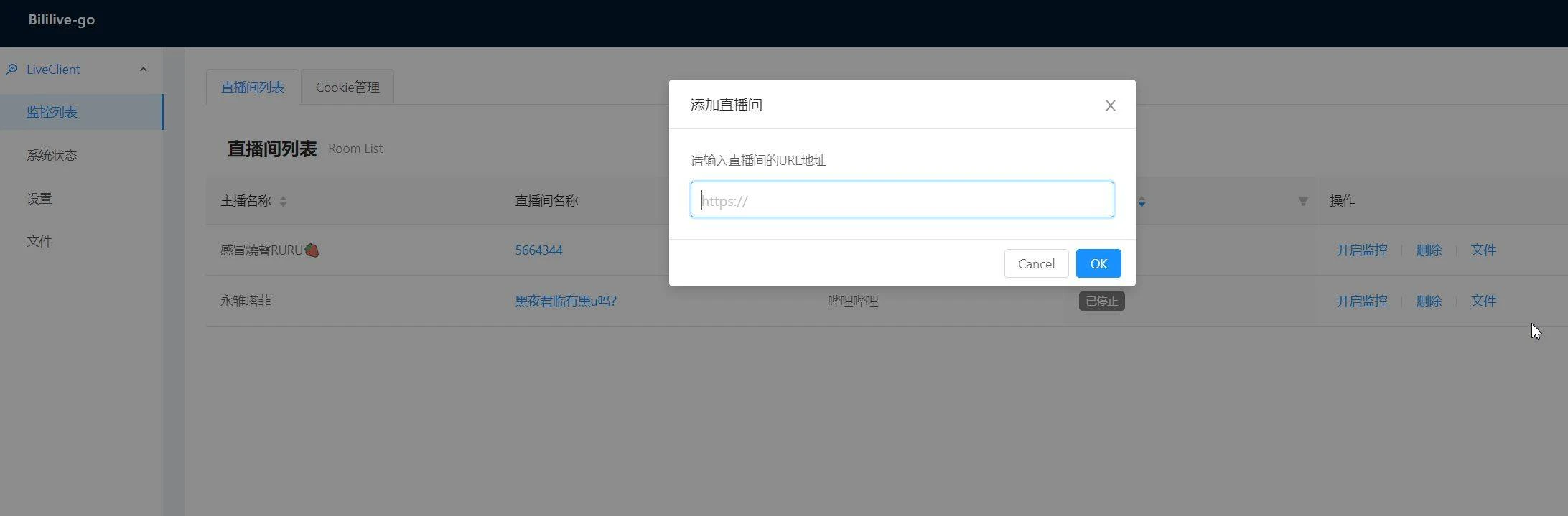Viewport: 1568px width, 516px height.
Task: Close the 添加直播间 dialog with X
Action: pyautogui.click(x=1110, y=105)
